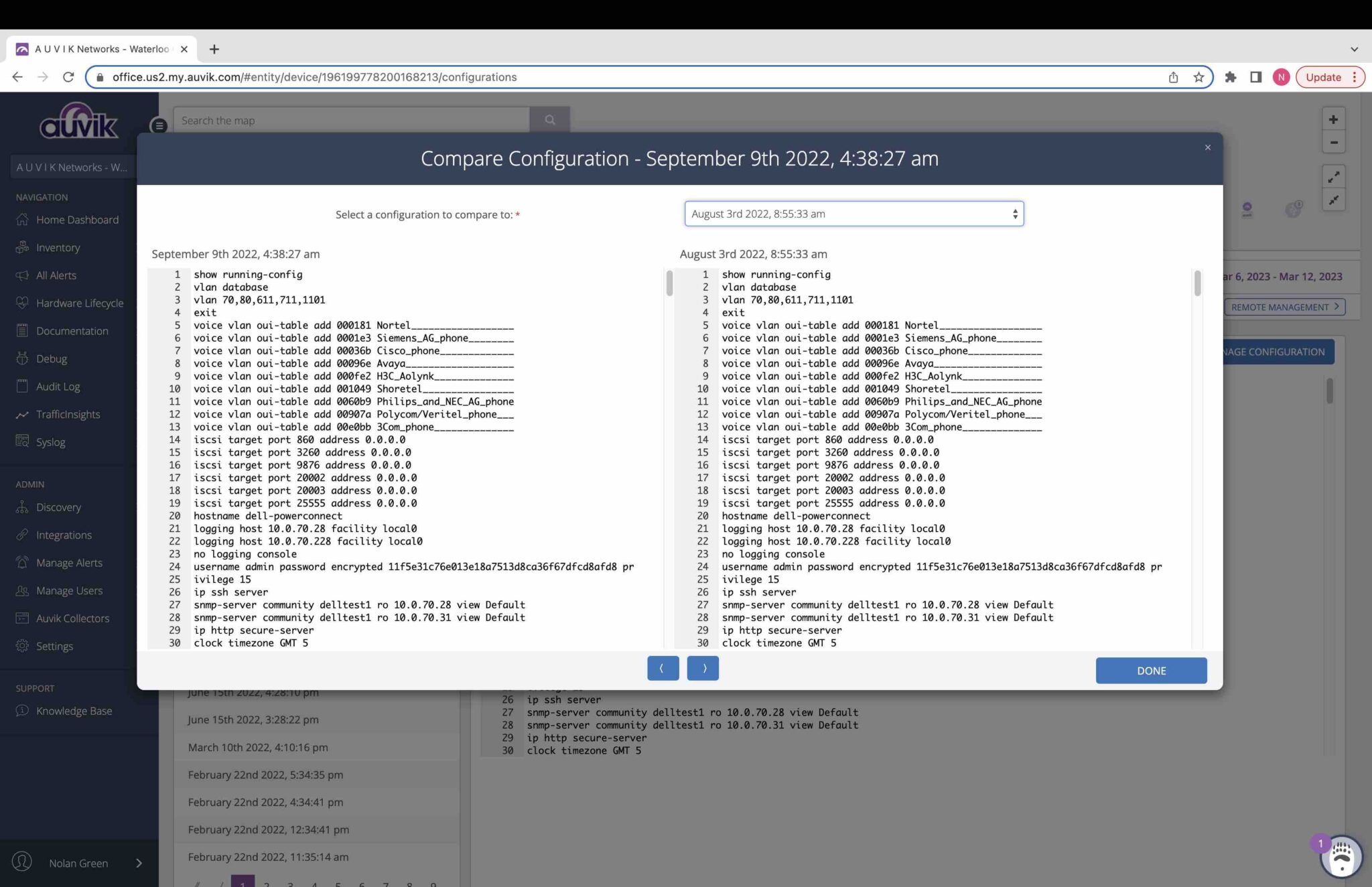
Task: Go to previous difference with left arrow button
Action: (663, 669)
